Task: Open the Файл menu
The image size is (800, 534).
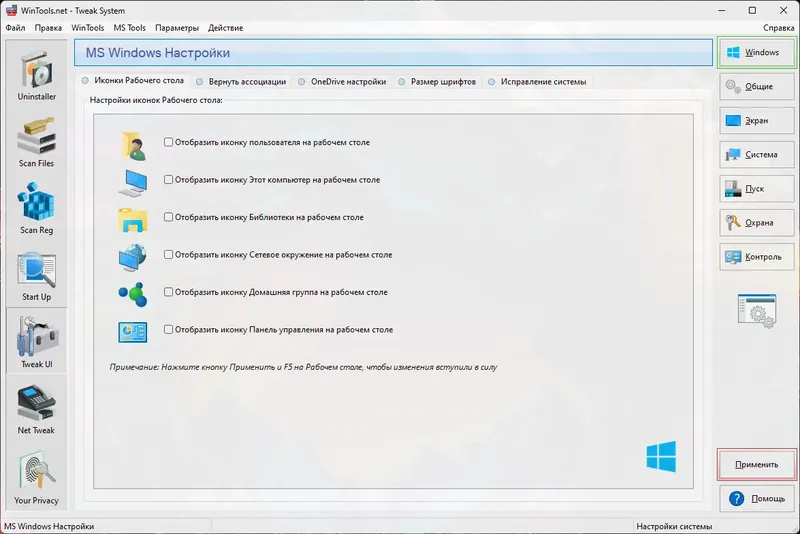Action: pos(15,28)
